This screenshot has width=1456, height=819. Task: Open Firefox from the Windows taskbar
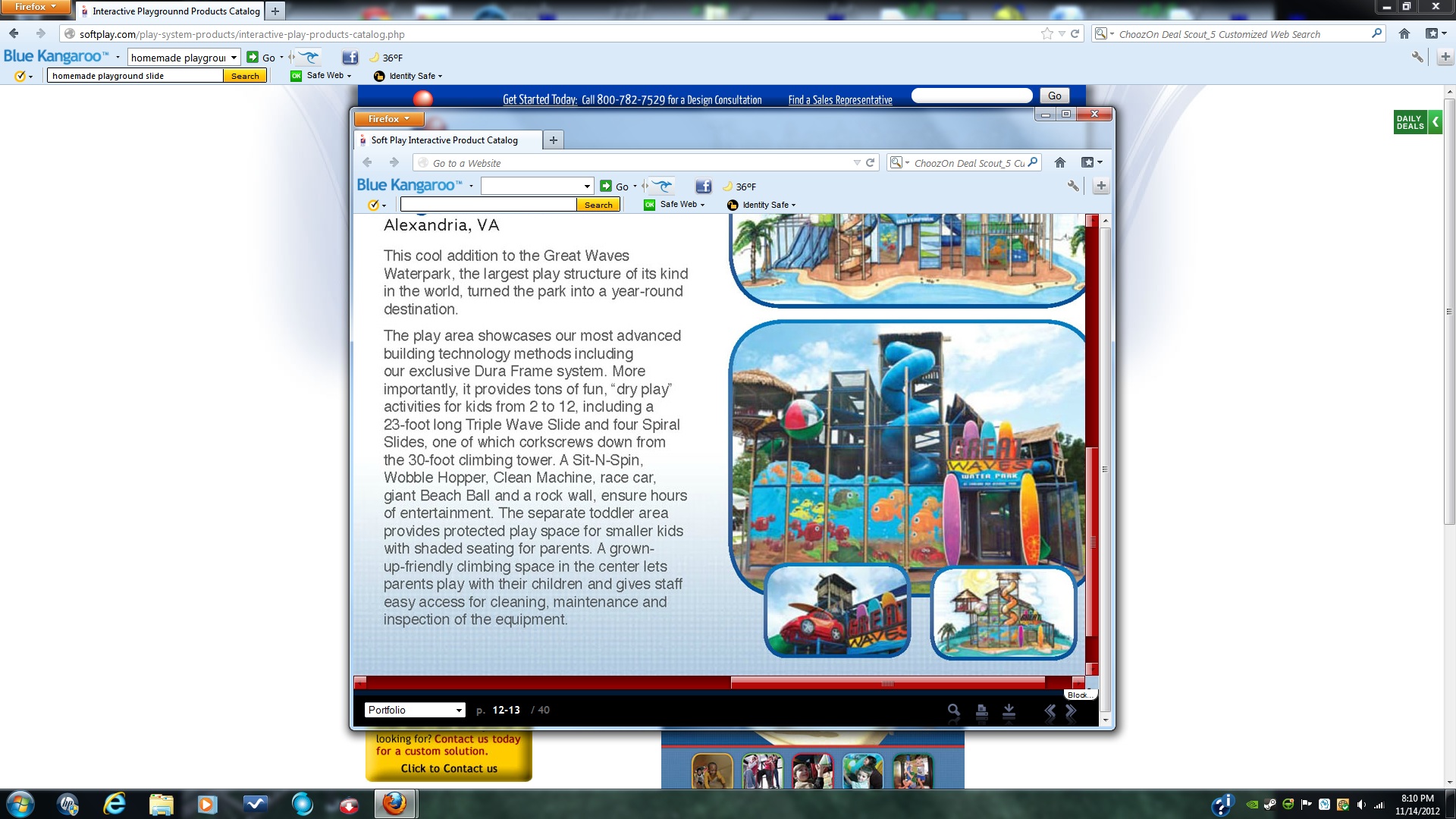click(394, 804)
